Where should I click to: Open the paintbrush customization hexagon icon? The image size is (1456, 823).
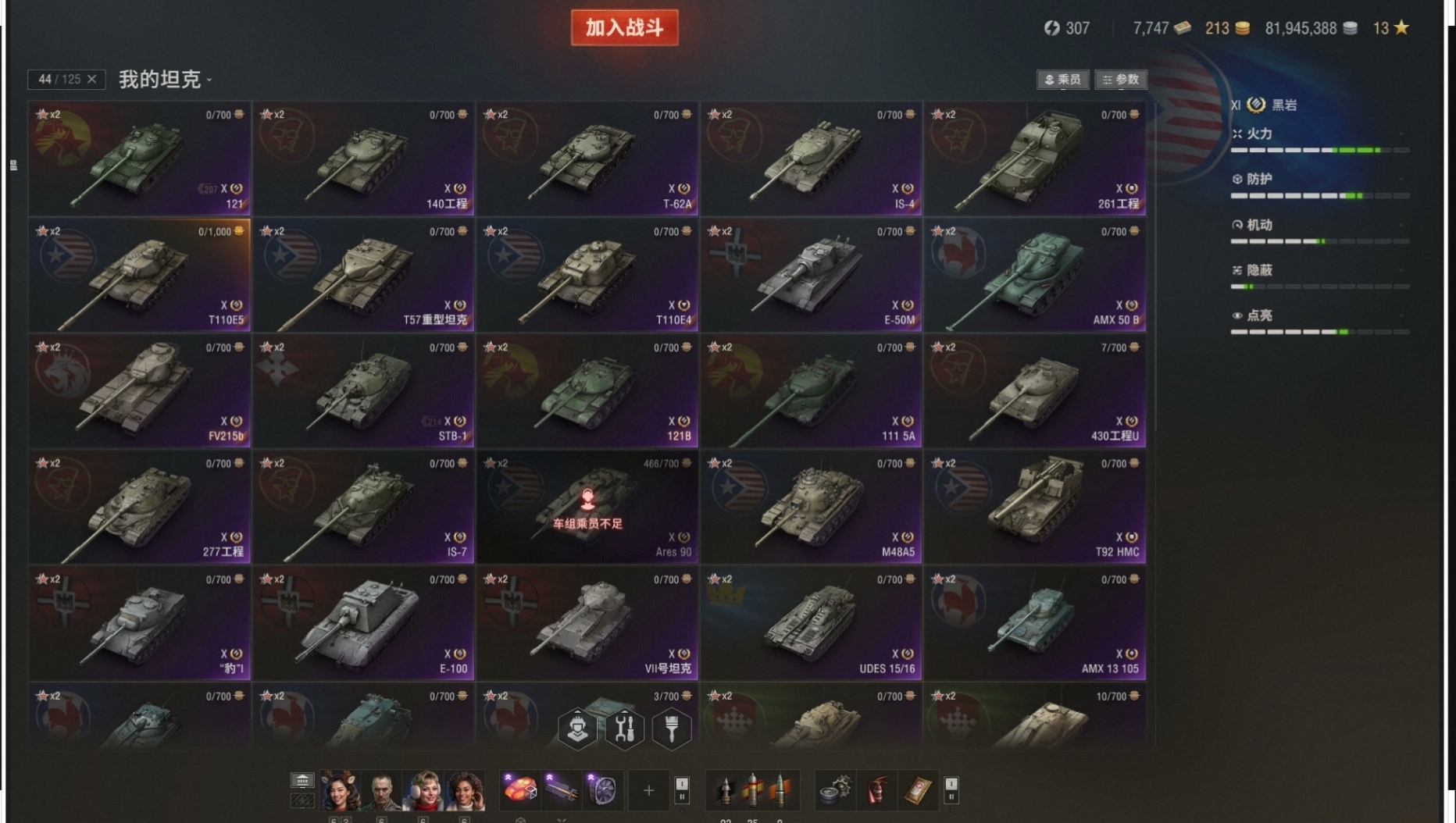point(672,729)
